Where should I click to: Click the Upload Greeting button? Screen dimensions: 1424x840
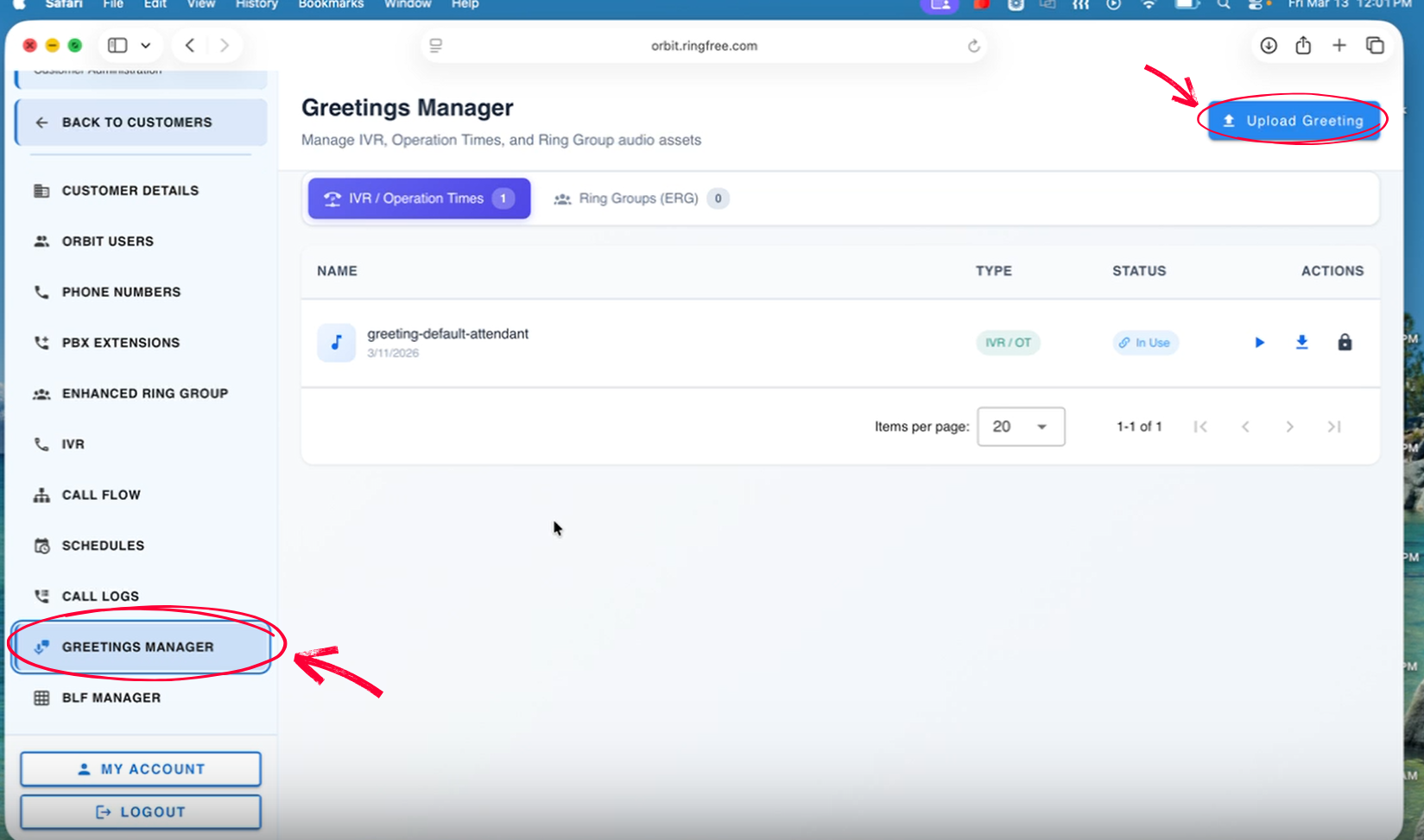(1293, 121)
